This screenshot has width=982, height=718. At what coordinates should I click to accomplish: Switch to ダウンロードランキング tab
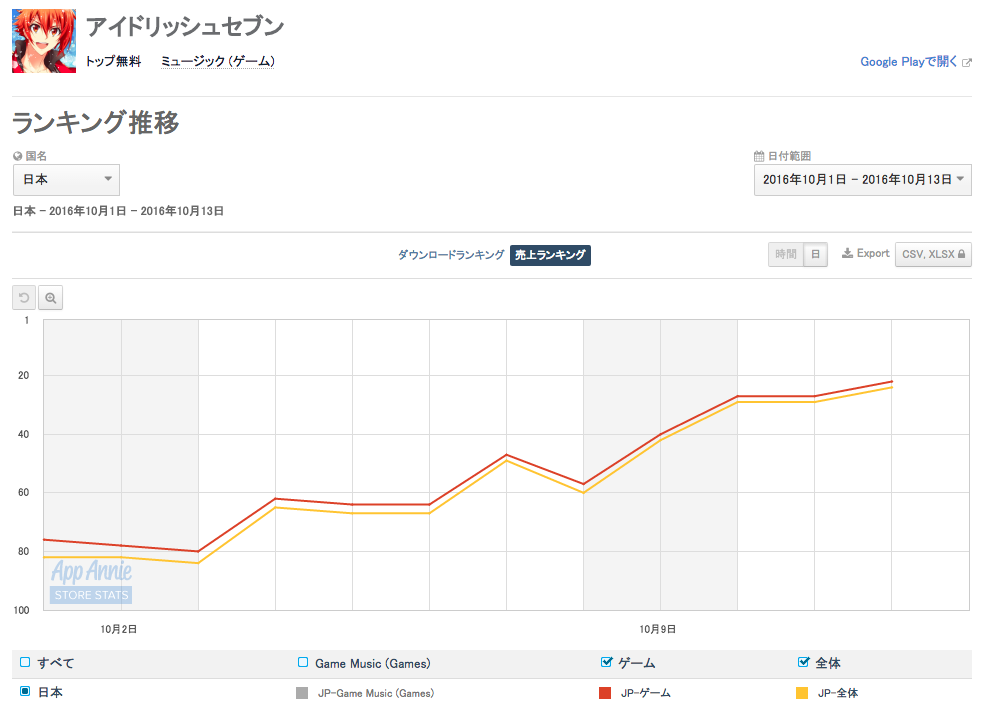[x=451, y=255]
